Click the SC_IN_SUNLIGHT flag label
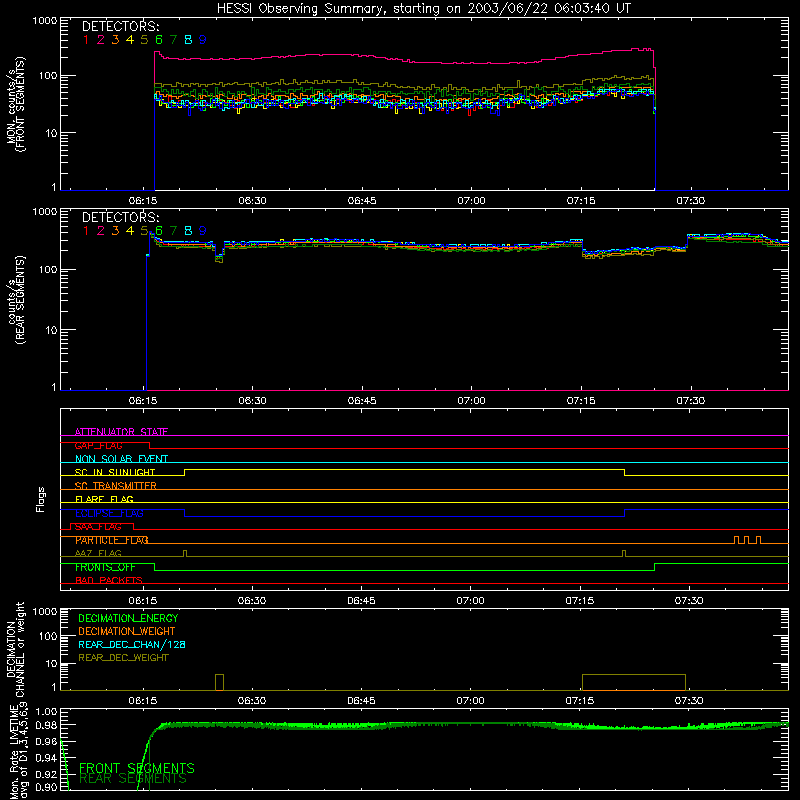The image size is (800, 800). [115, 472]
